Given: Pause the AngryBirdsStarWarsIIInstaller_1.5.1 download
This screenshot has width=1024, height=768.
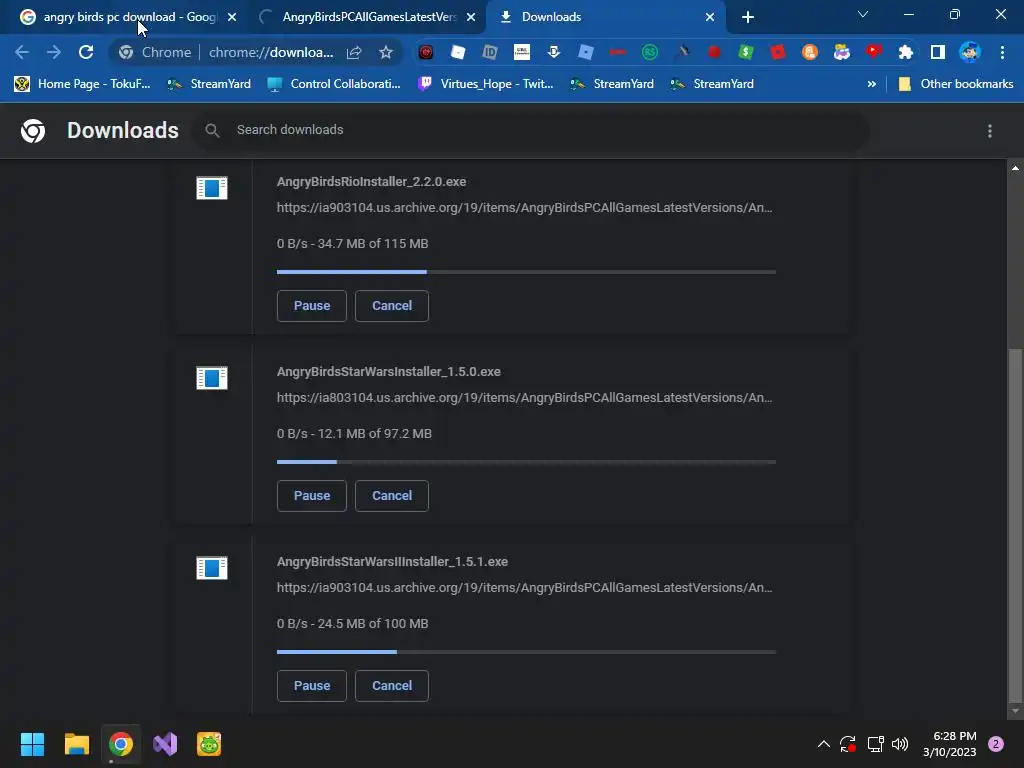Looking at the screenshot, I should point(312,686).
